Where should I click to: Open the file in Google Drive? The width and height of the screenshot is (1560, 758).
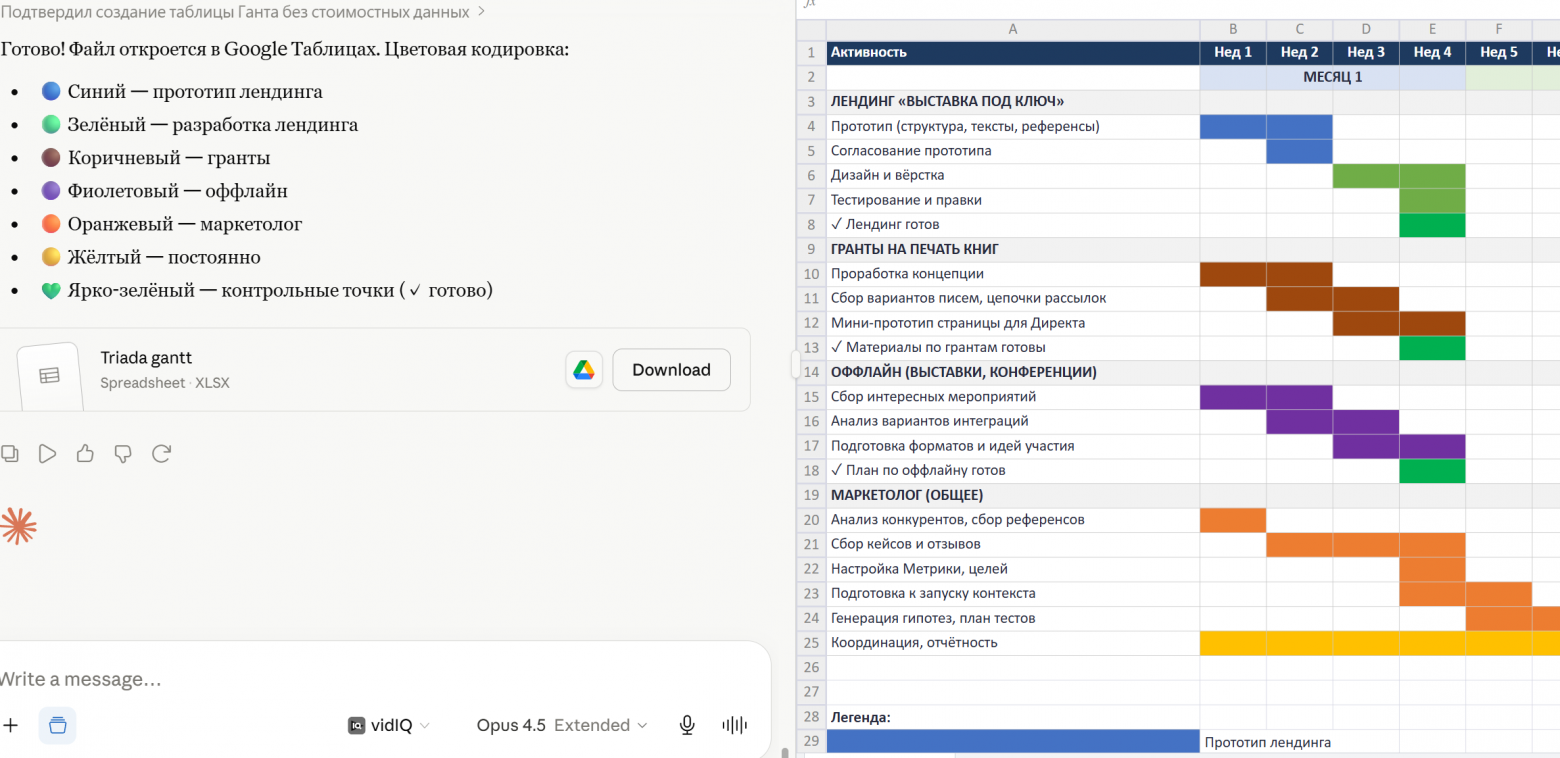pyautogui.click(x=584, y=370)
